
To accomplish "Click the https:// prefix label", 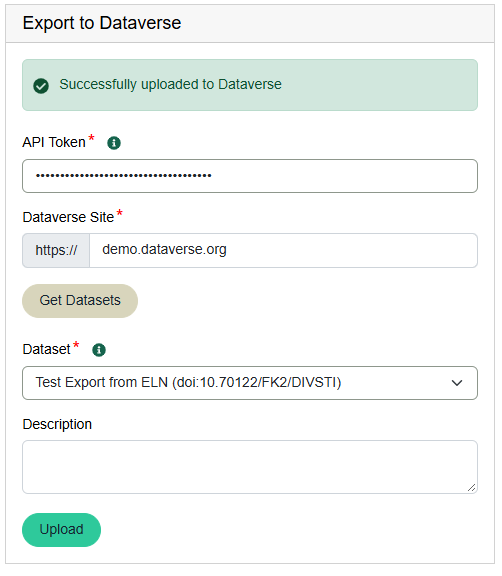I will tap(56, 250).
